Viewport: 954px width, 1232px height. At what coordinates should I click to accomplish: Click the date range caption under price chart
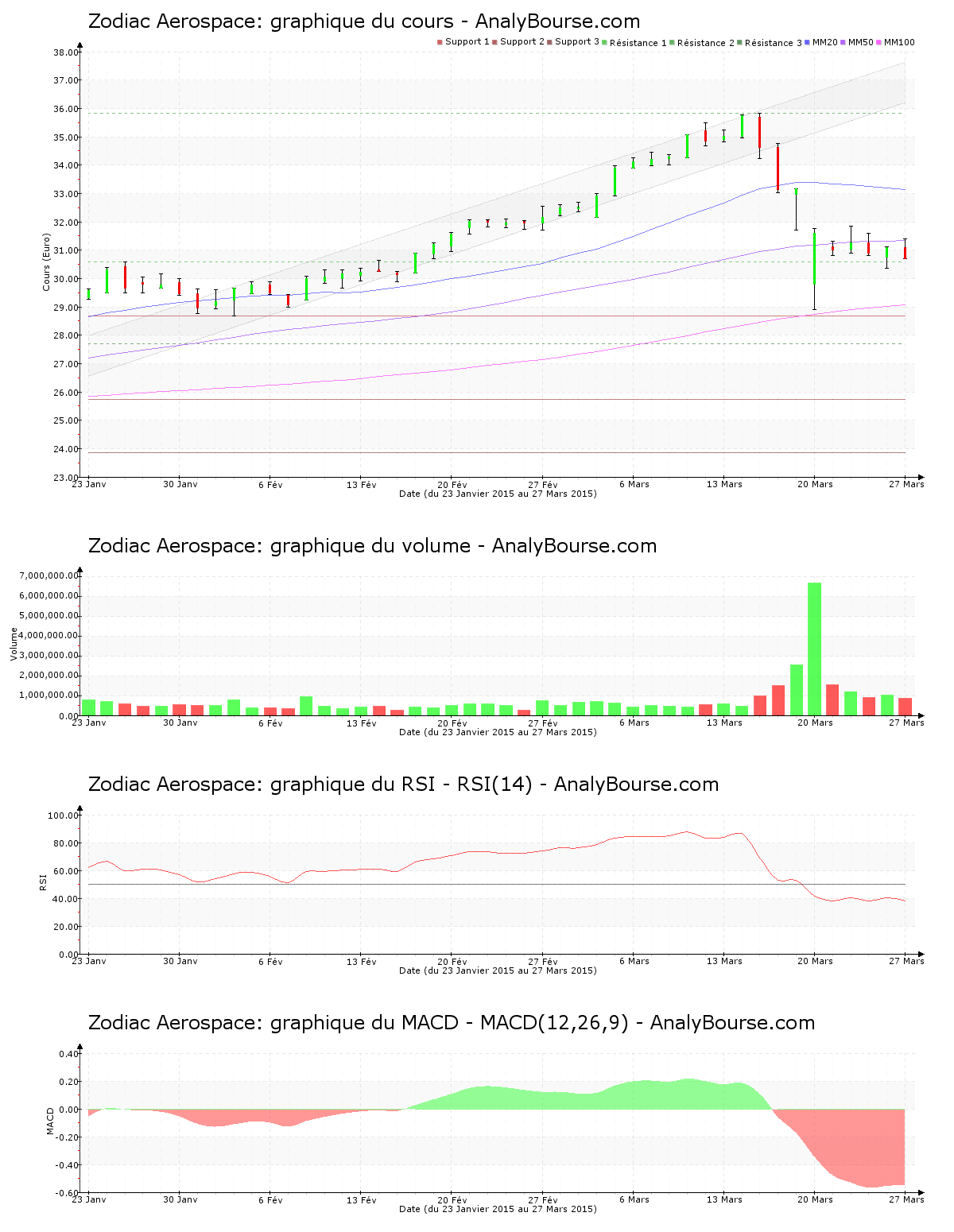point(498,494)
